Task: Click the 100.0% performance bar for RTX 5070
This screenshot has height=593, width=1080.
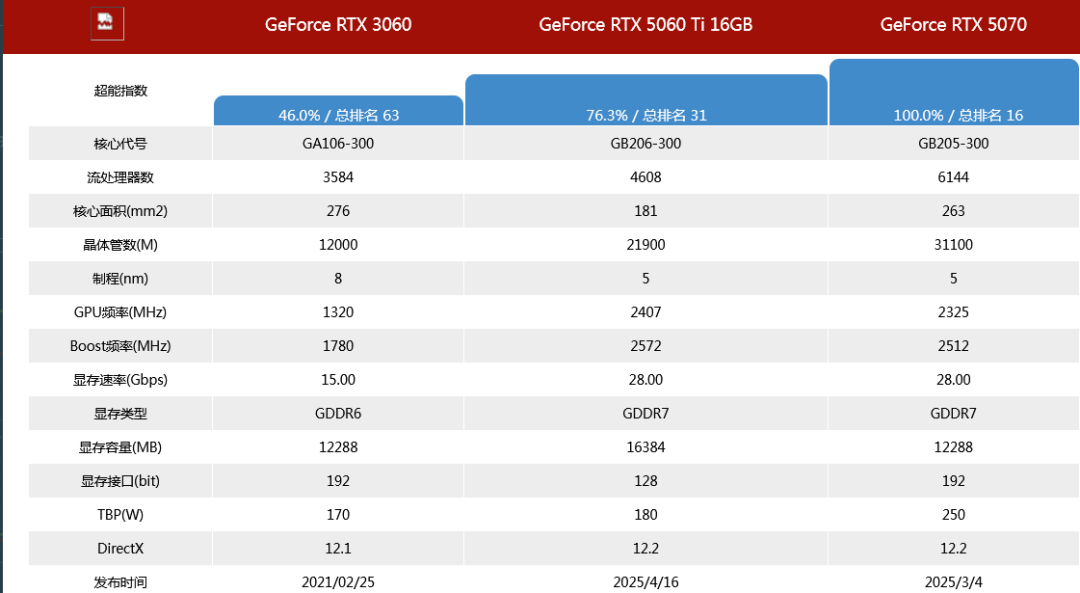Action: [x=954, y=92]
